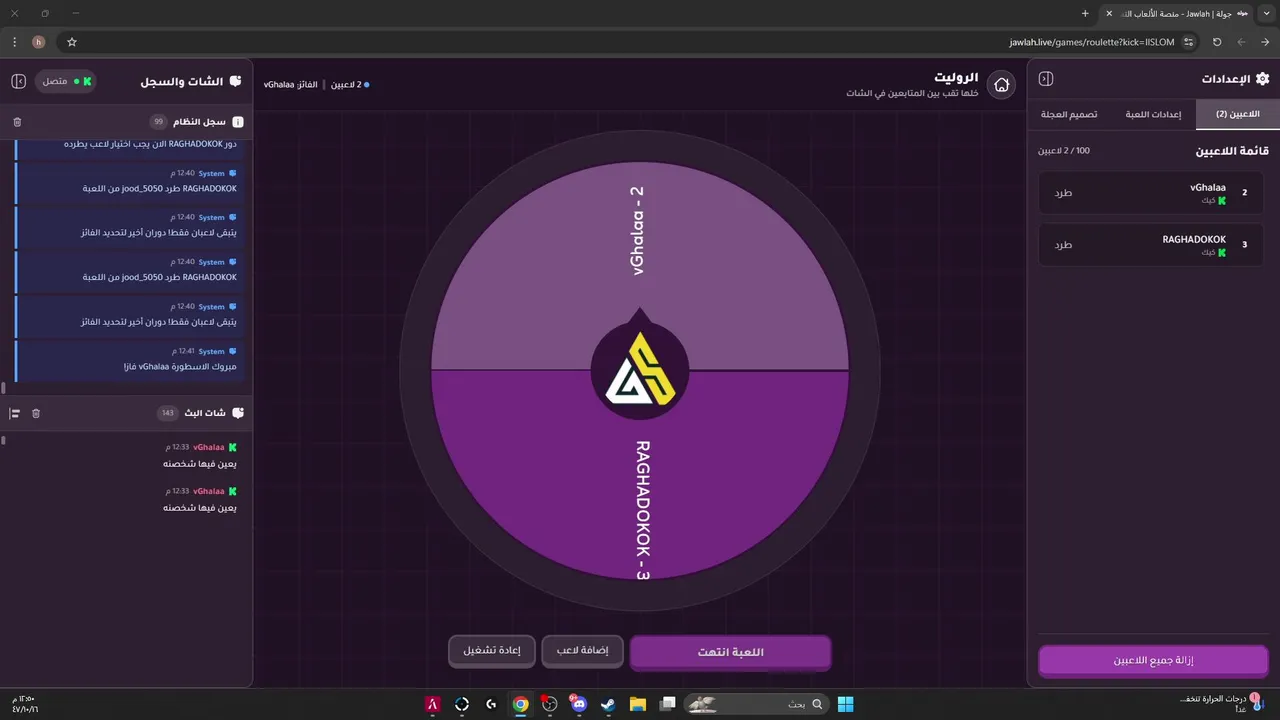Open the Chrome three-dot menu

(14, 42)
